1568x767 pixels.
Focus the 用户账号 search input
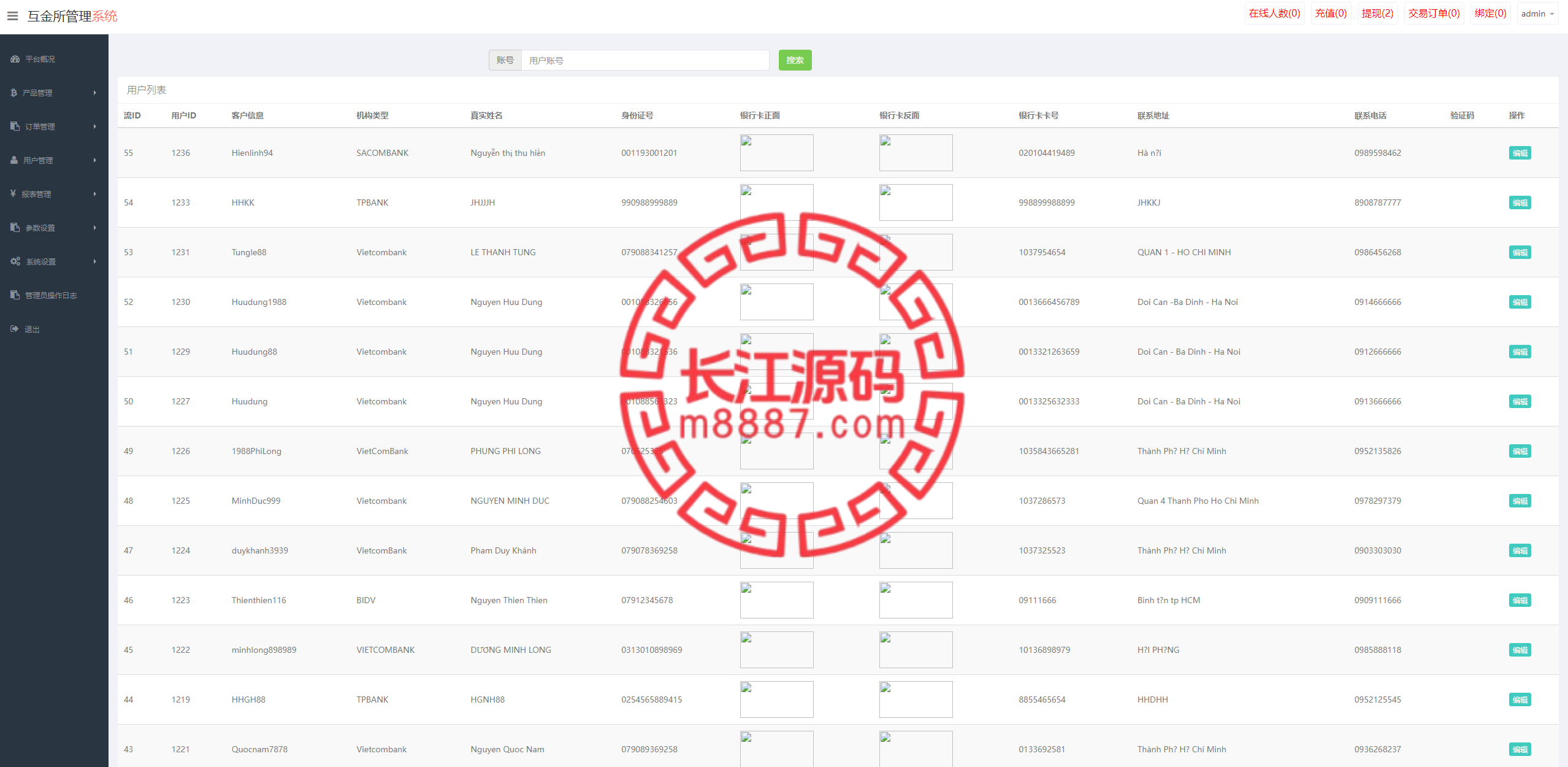pos(645,60)
